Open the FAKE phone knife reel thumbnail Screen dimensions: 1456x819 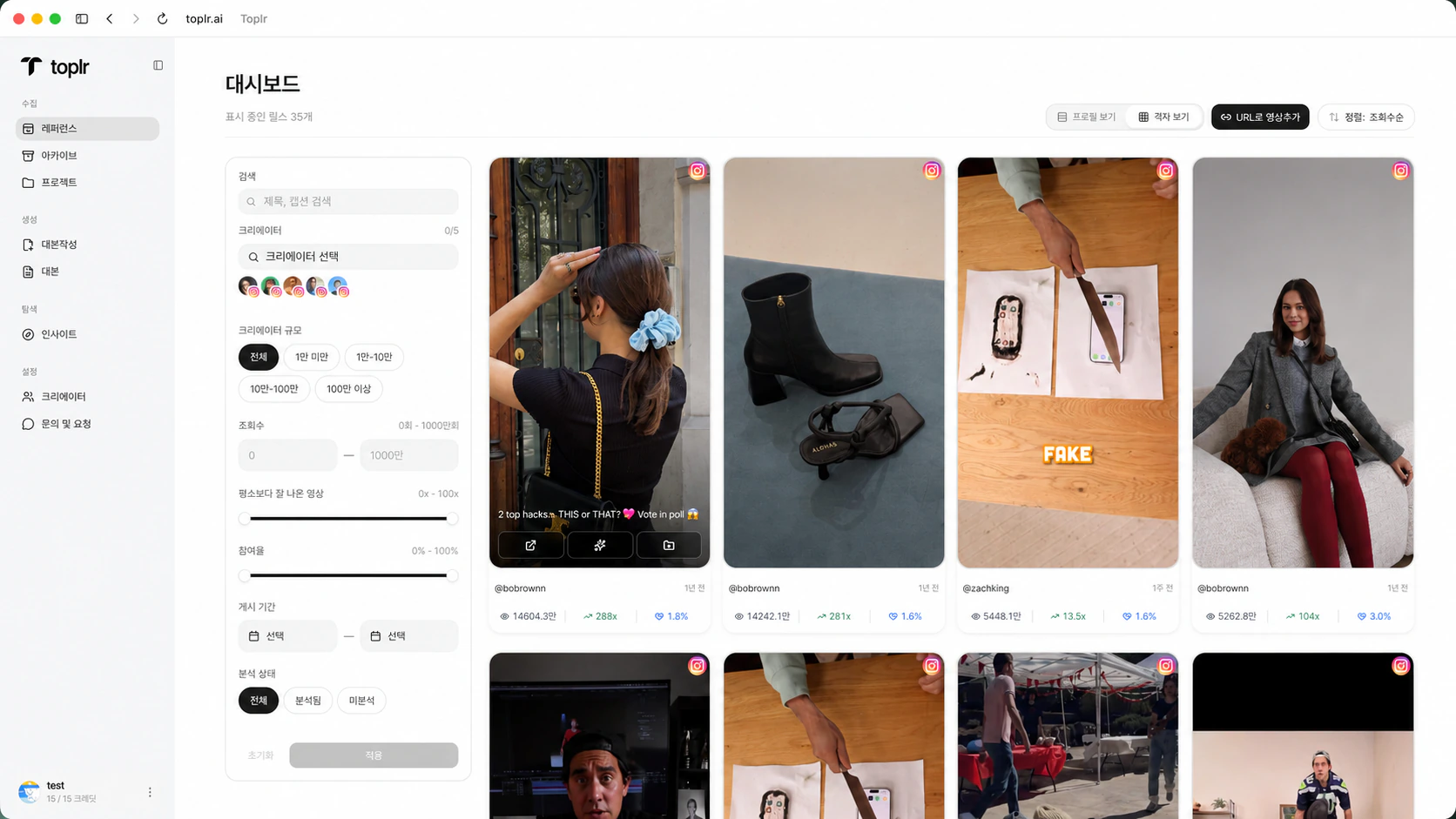[1068, 363]
